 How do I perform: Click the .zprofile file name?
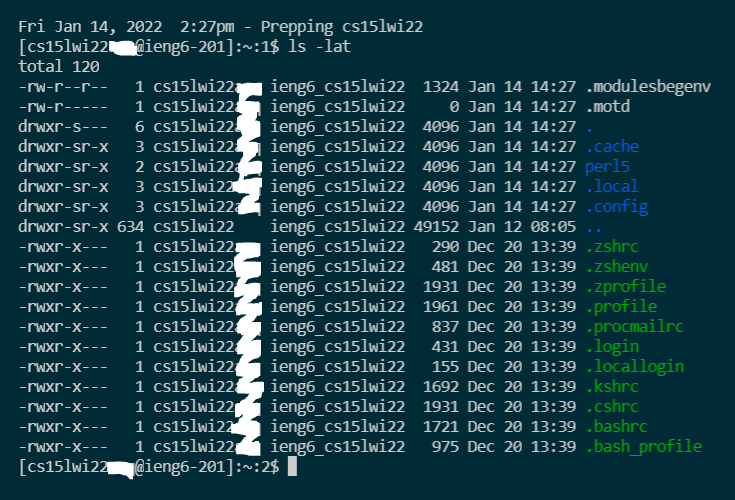pos(625,287)
